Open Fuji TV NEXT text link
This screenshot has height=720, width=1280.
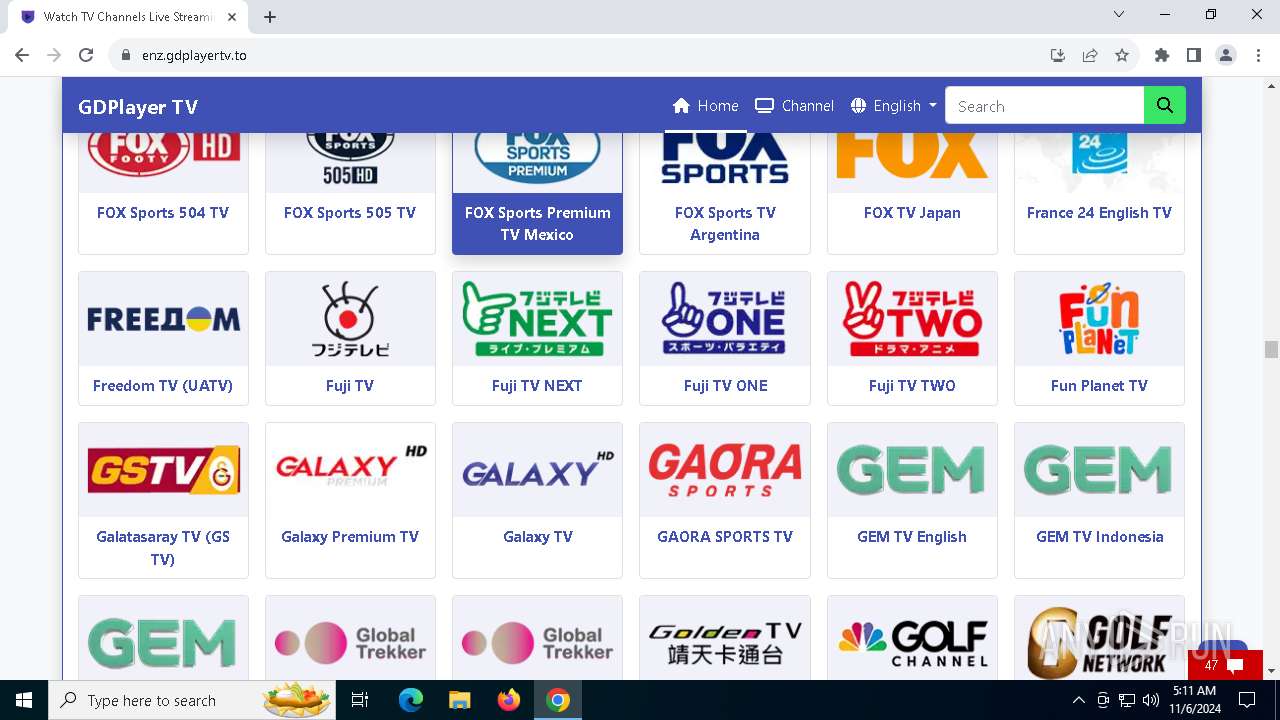tap(537, 386)
